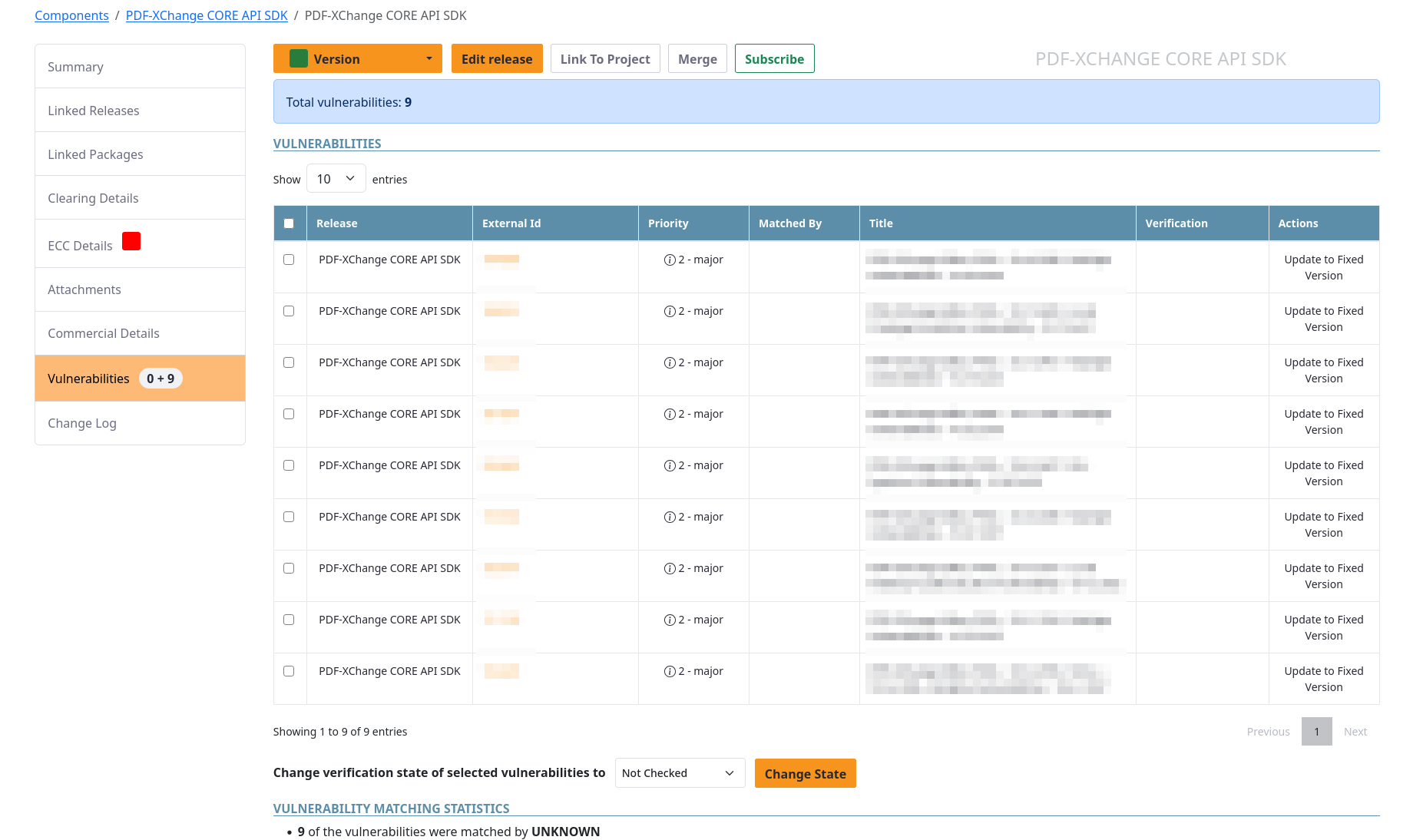This screenshot has height=840, width=1423.
Task: Click the green square on Version button
Action: pyautogui.click(x=299, y=59)
